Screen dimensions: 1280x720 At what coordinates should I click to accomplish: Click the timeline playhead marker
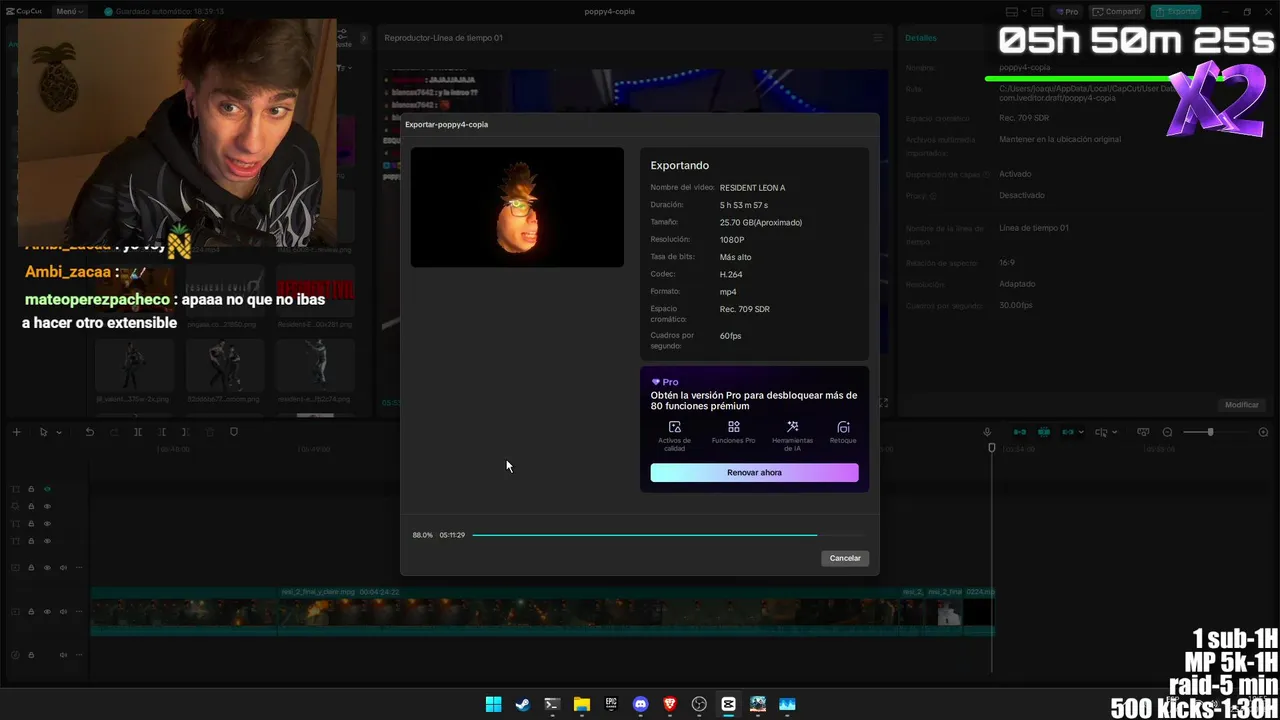[992, 448]
